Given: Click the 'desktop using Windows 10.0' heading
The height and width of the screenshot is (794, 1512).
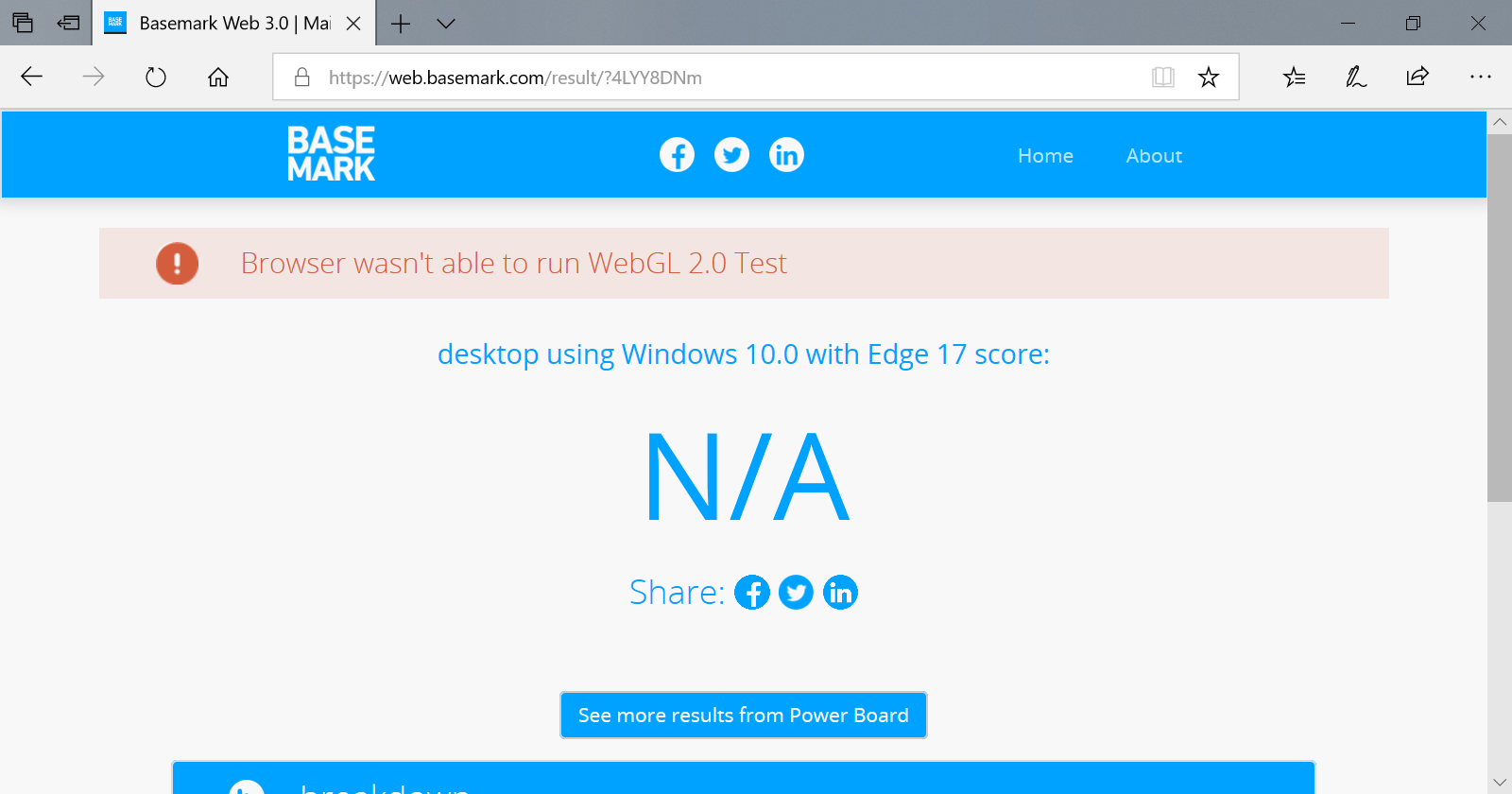Looking at the screenshot, I should 744,354.
